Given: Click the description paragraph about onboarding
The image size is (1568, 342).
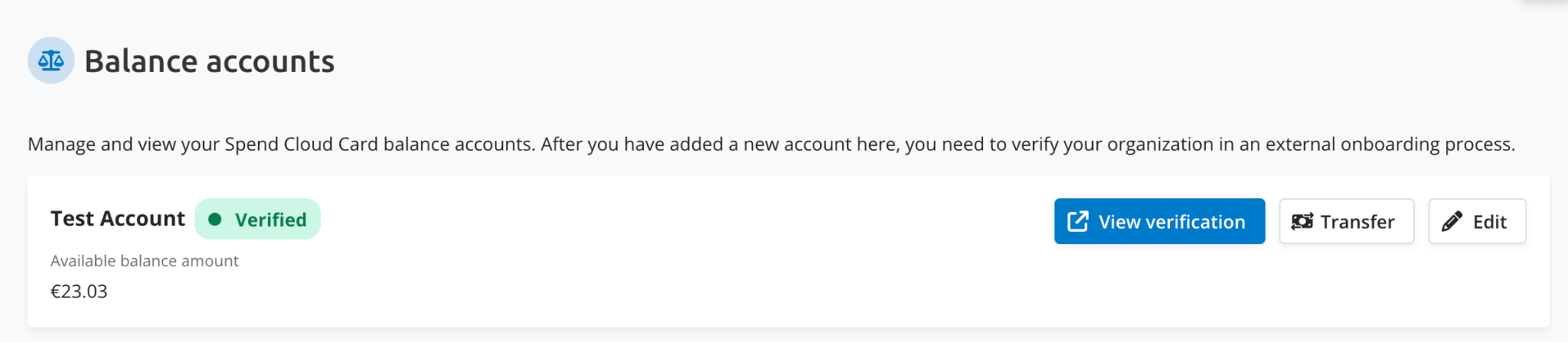Looking at the screenshot, I should [x=772, y=145].
